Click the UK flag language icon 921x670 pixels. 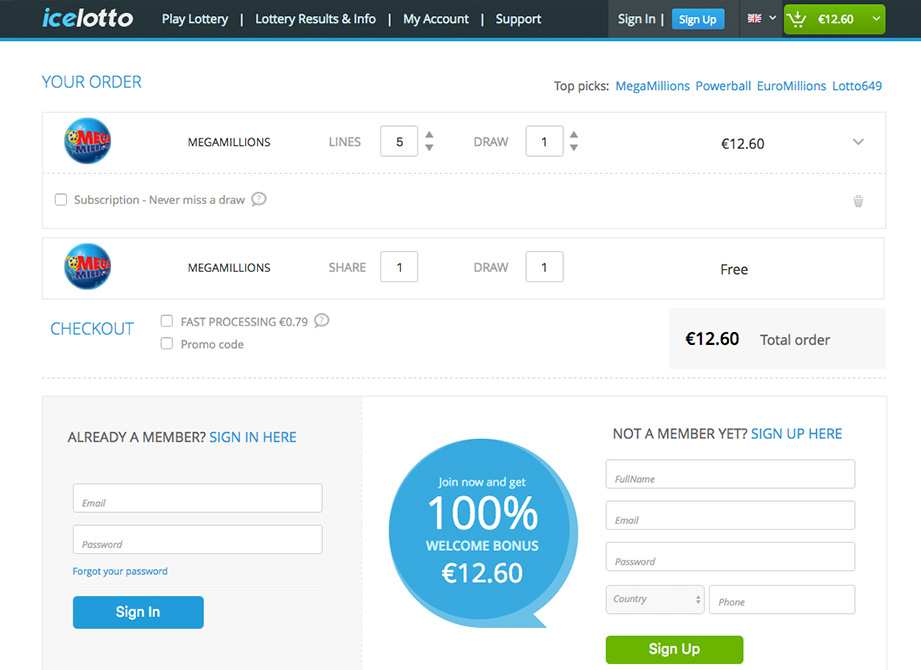(x=754, y=18)
